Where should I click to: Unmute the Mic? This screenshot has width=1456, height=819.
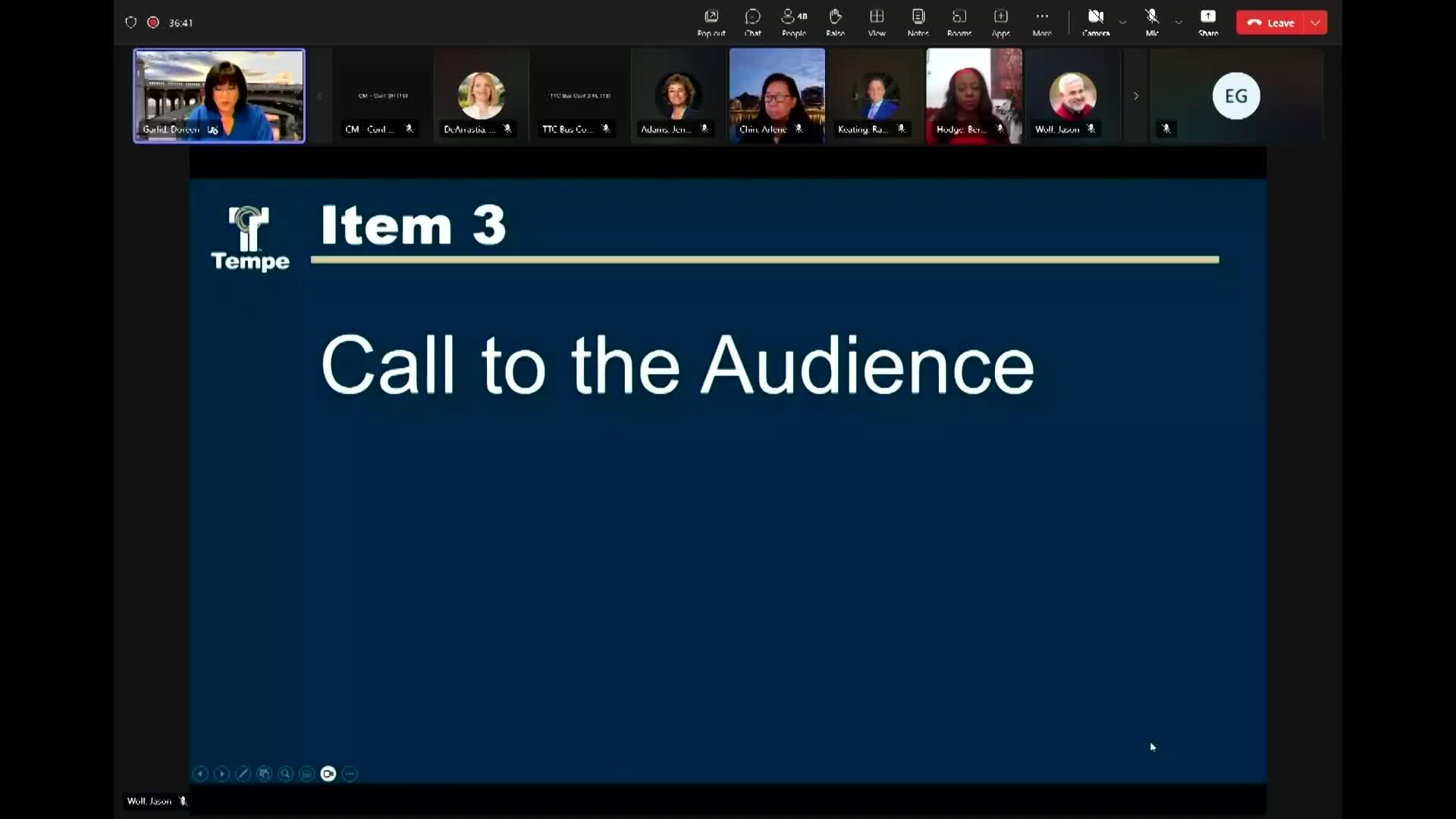point(1152,22)
